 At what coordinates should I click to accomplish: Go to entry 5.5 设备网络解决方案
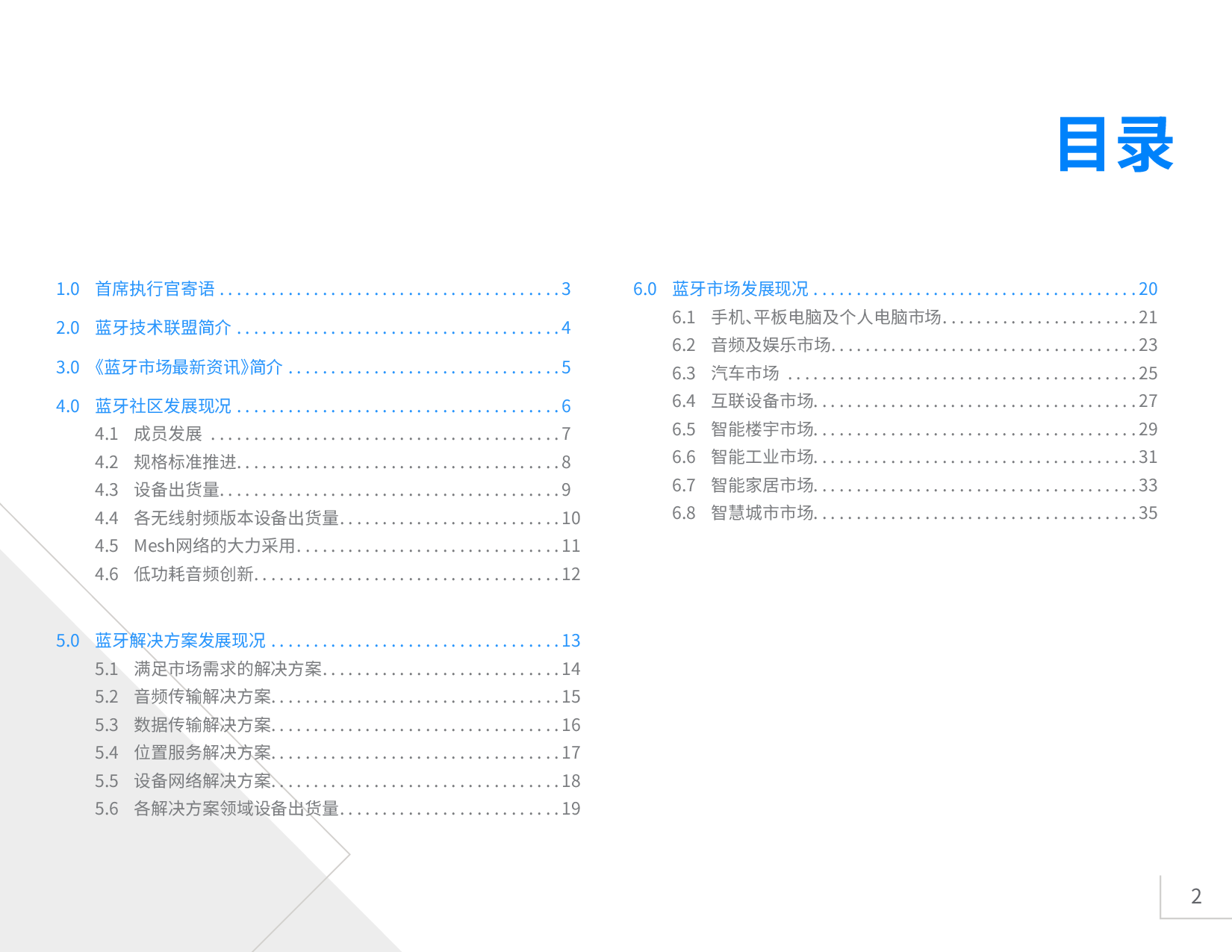[337, 781]
